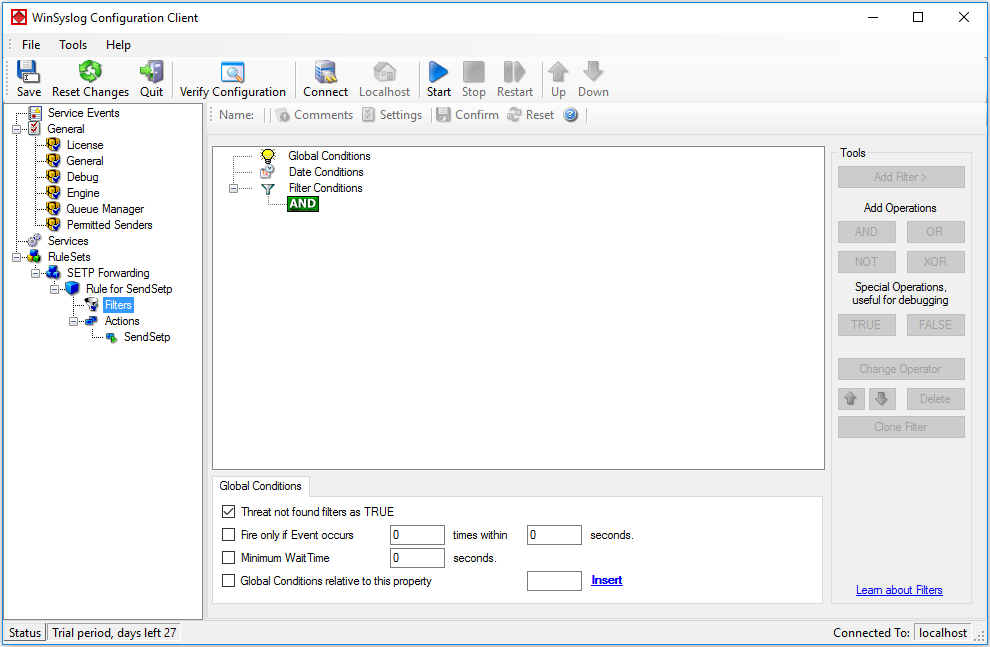Click the event times count field
This screenshot has height=647, width=990.
[417, 535]
